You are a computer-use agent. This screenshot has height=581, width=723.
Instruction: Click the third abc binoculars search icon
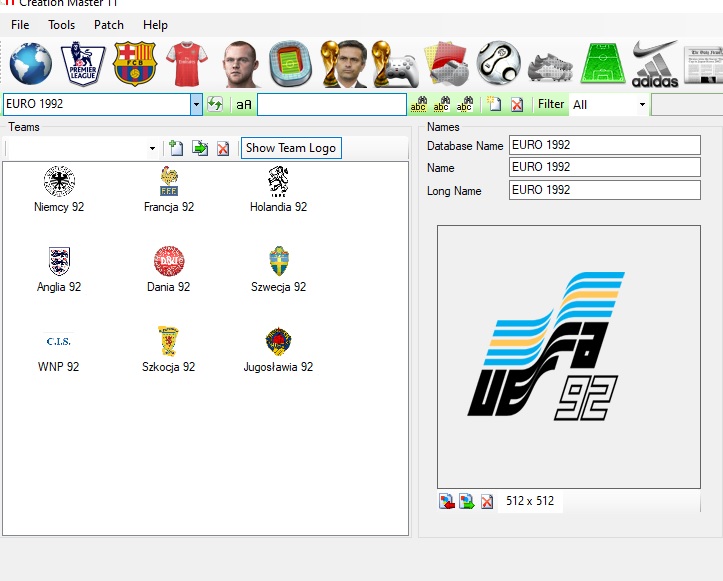pyautogui.click(x=464, y=105)
